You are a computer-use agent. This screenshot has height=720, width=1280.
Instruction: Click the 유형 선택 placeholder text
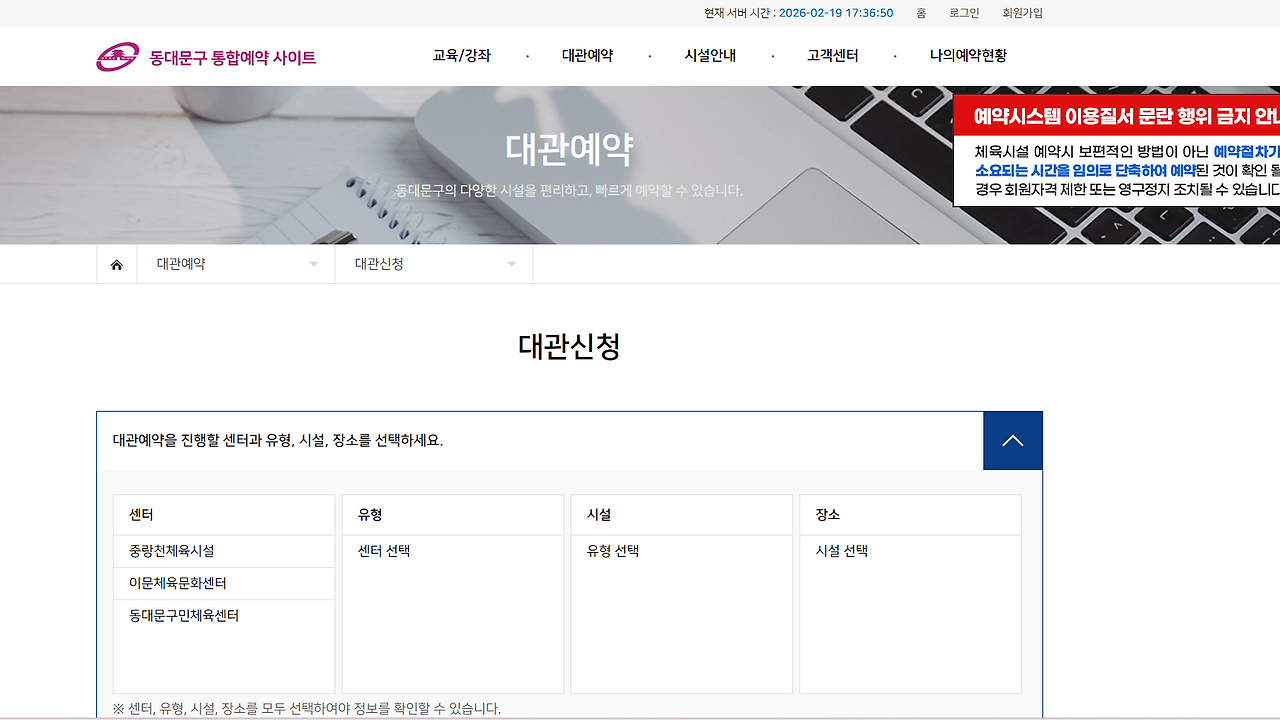pos(613,551)
